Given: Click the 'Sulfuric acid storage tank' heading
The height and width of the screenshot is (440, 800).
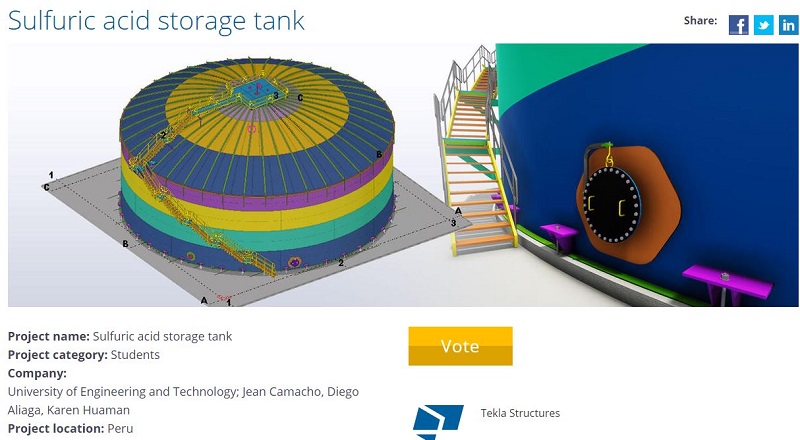Looking at the screenshot, I should pos(157,20).
